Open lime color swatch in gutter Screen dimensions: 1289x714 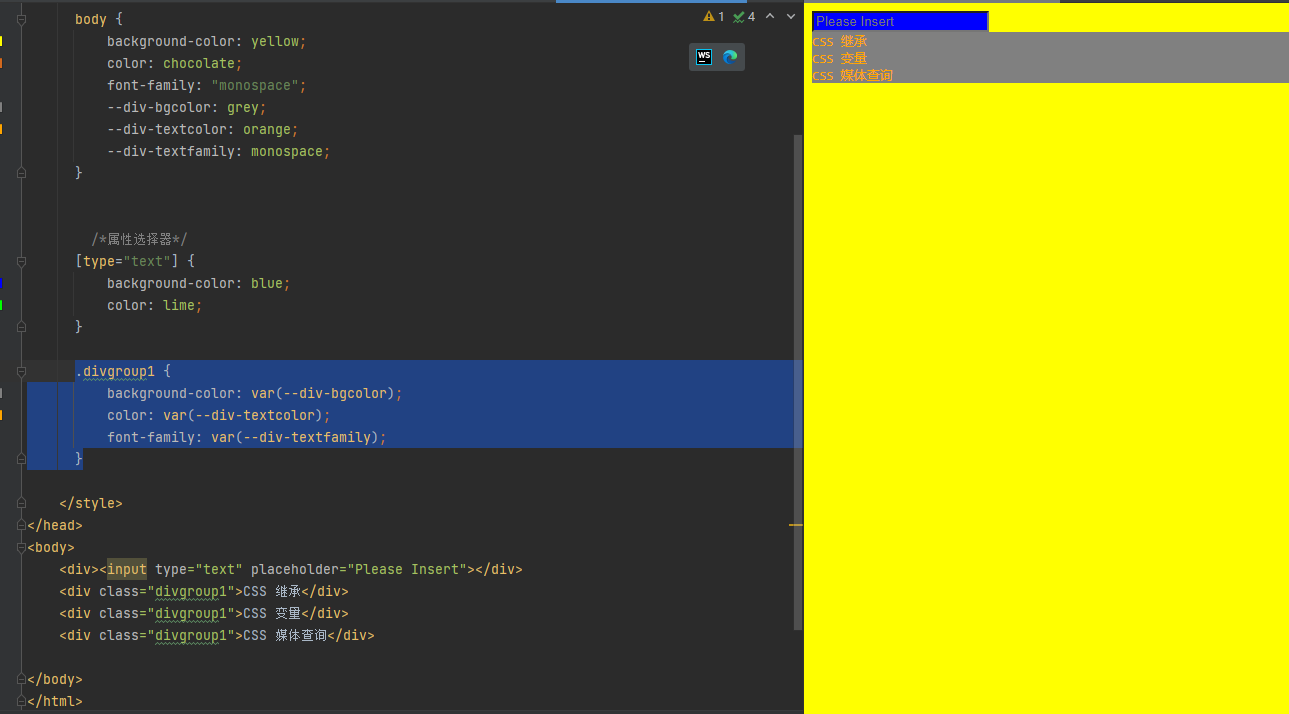[1, 305]
